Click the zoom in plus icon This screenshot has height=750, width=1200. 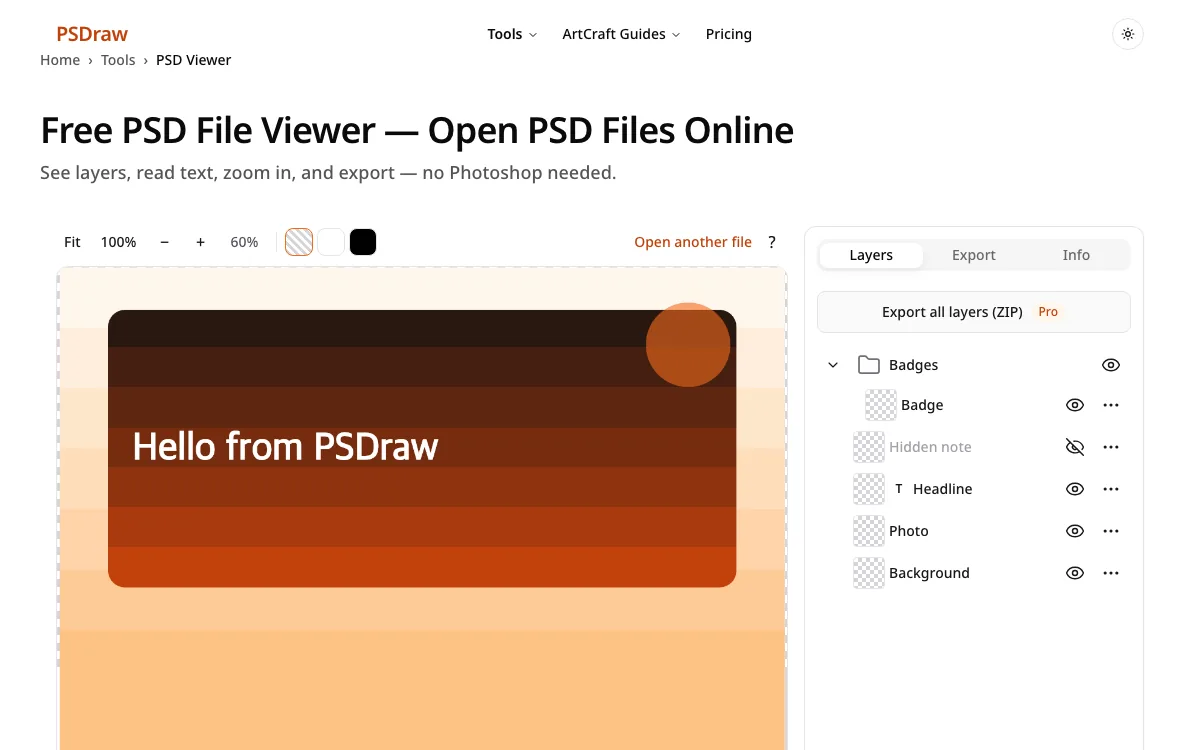[200, 242]
